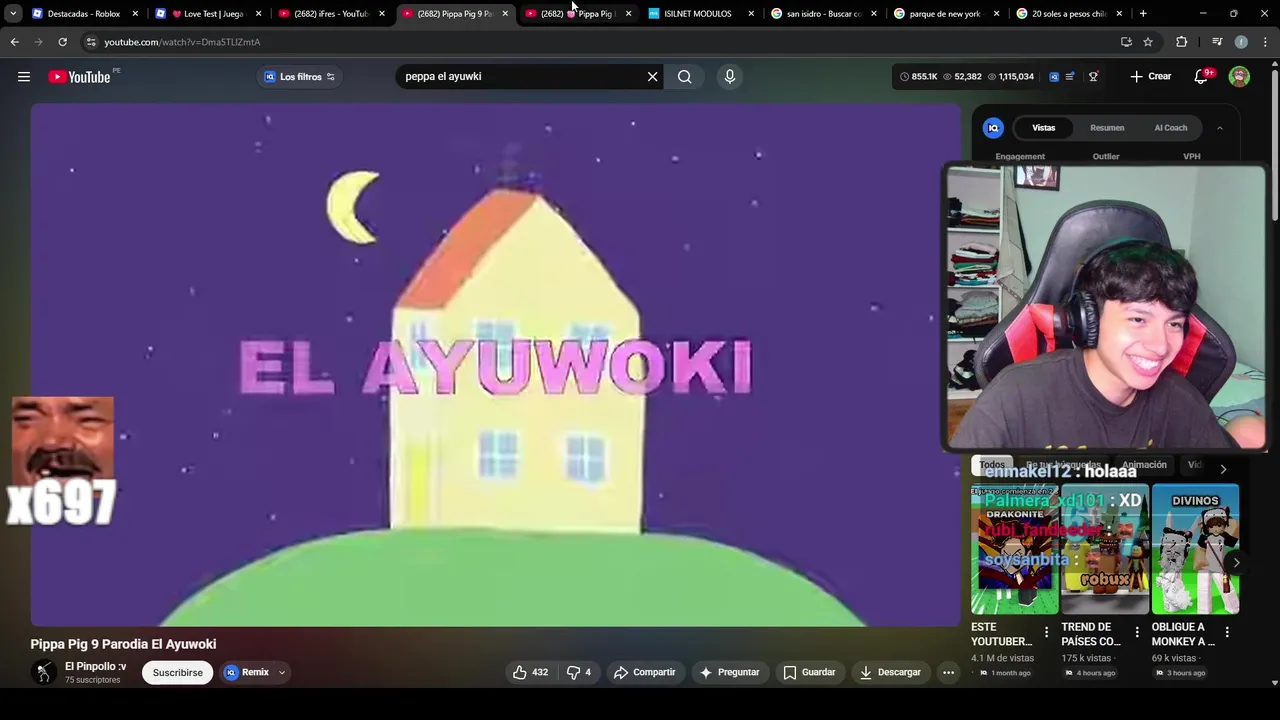Screen dimensions: 1280x720
Task: Open site information icon in address bar
Action: (x=91, y=42)
